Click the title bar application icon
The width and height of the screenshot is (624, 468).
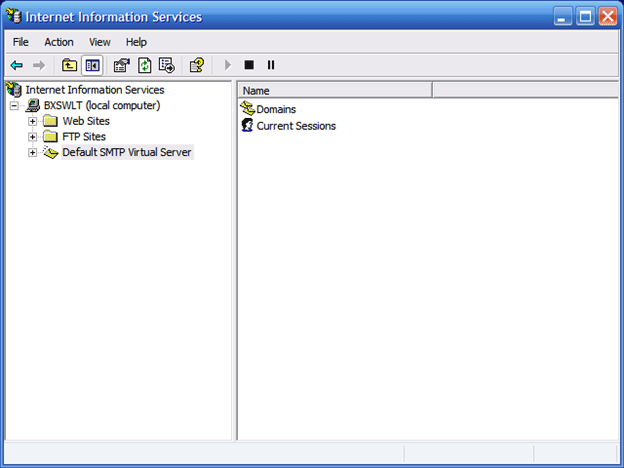pyautogui.click(x=14, y=16)
